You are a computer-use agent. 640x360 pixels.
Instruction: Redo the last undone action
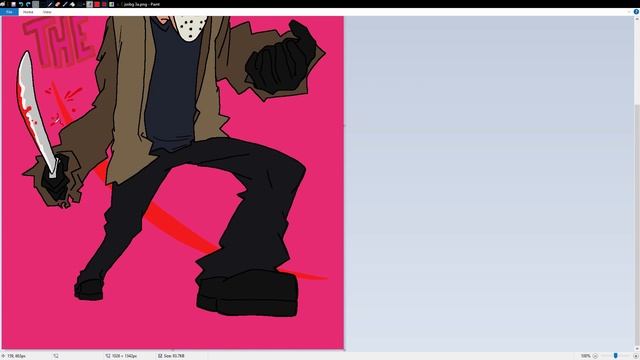[28, 4]
